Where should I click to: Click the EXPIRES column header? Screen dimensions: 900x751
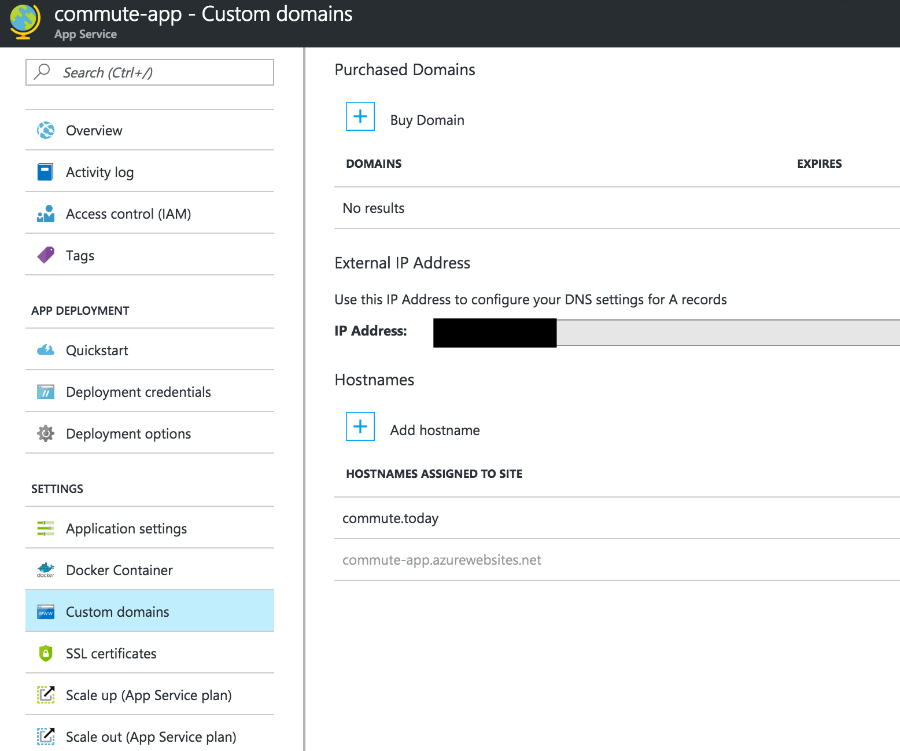click(819, 164)
